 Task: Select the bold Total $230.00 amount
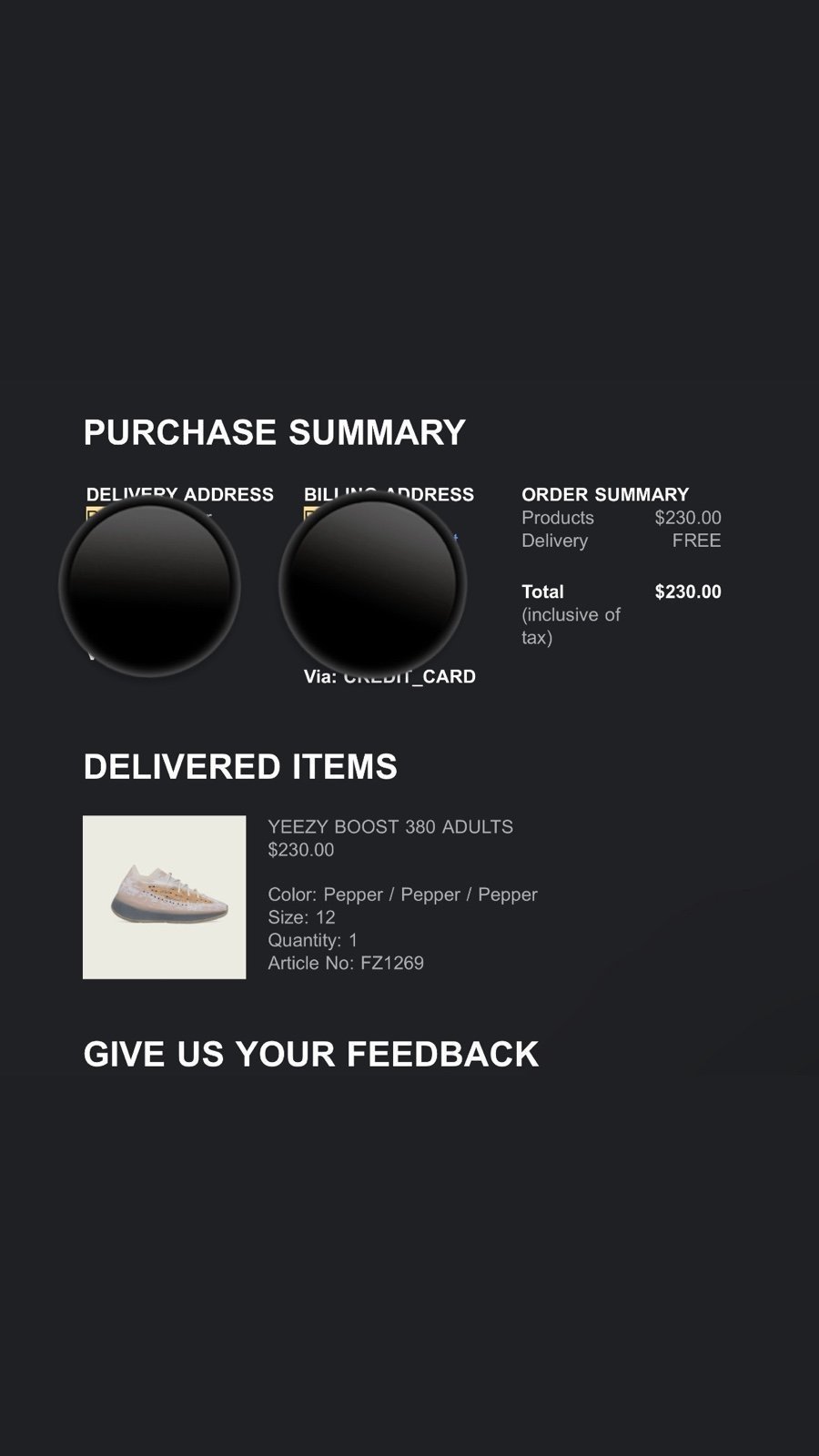point(688,591)
